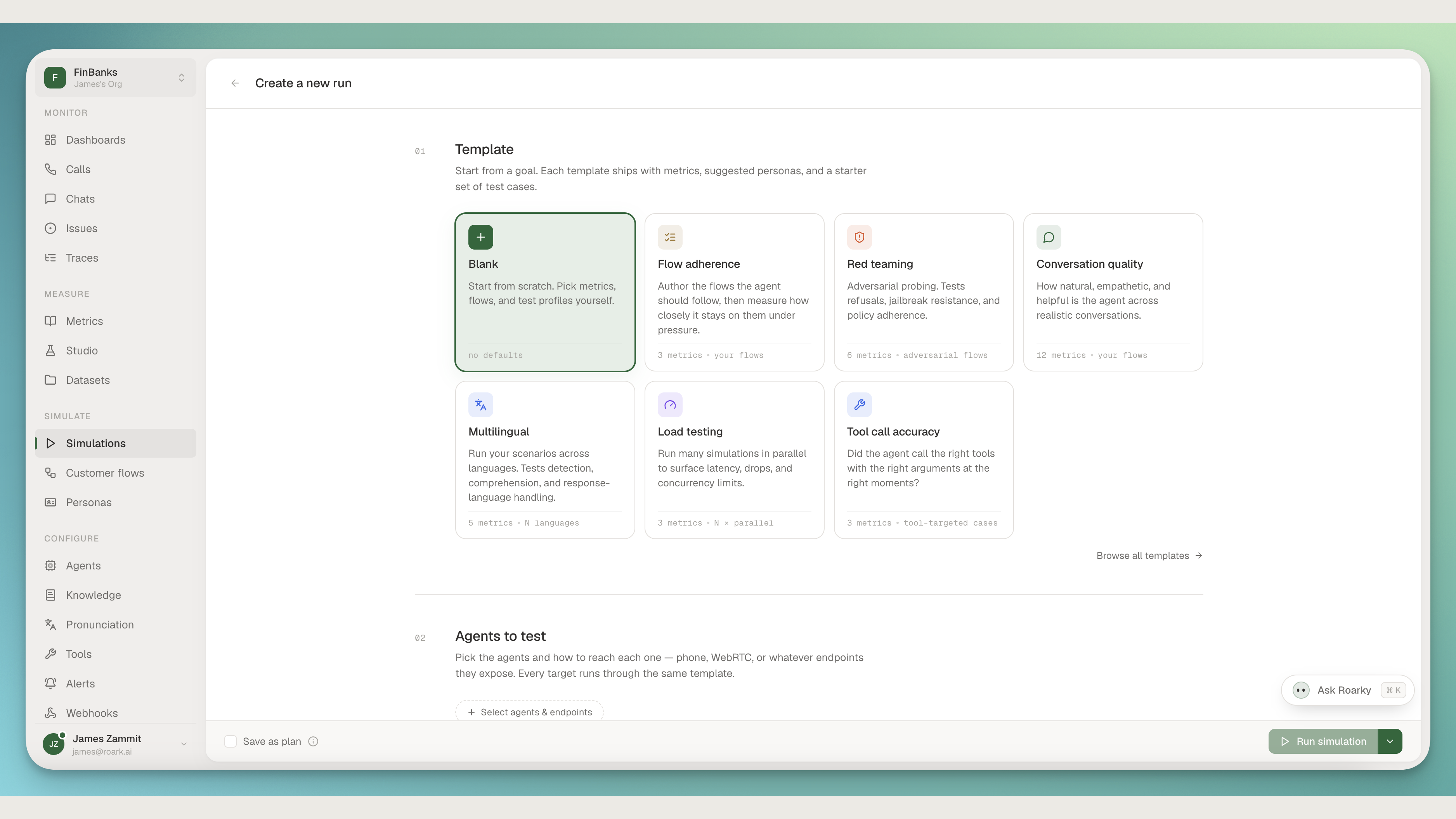Tick the Save as plan checkbox
The height and width of the screenshot is (819, 1456).
[230, 741]
